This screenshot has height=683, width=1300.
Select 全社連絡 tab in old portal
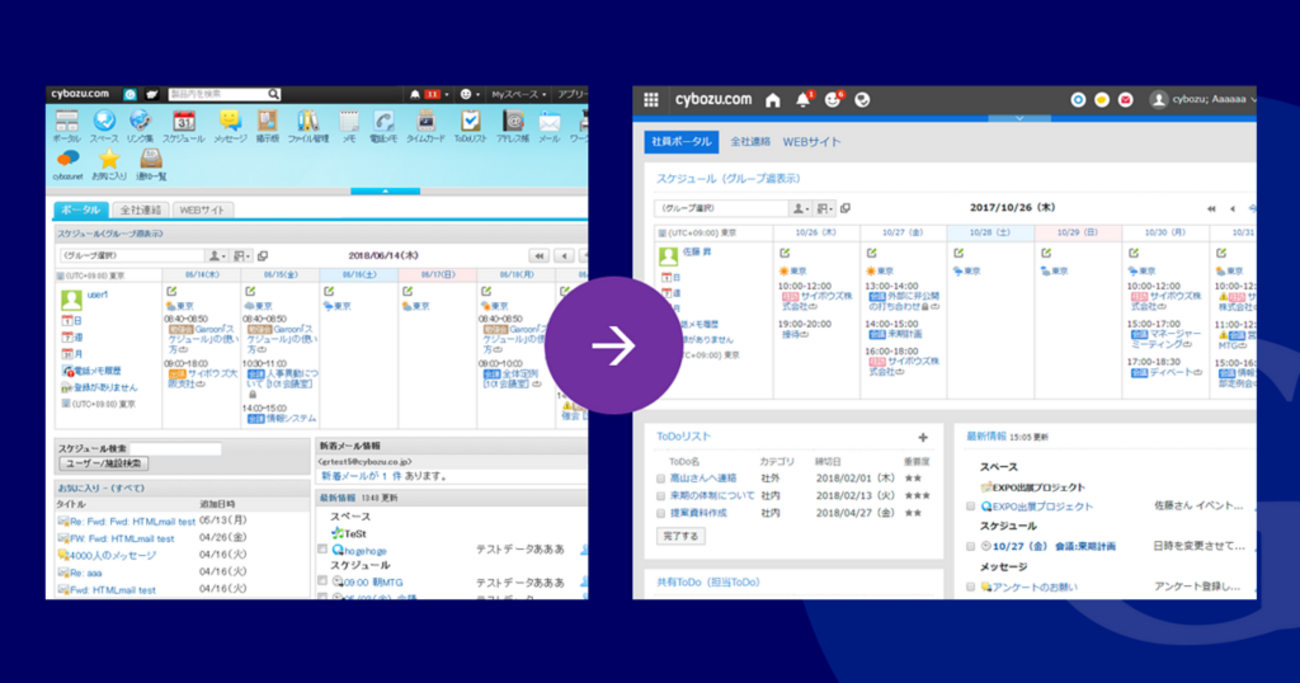(140, 210)
